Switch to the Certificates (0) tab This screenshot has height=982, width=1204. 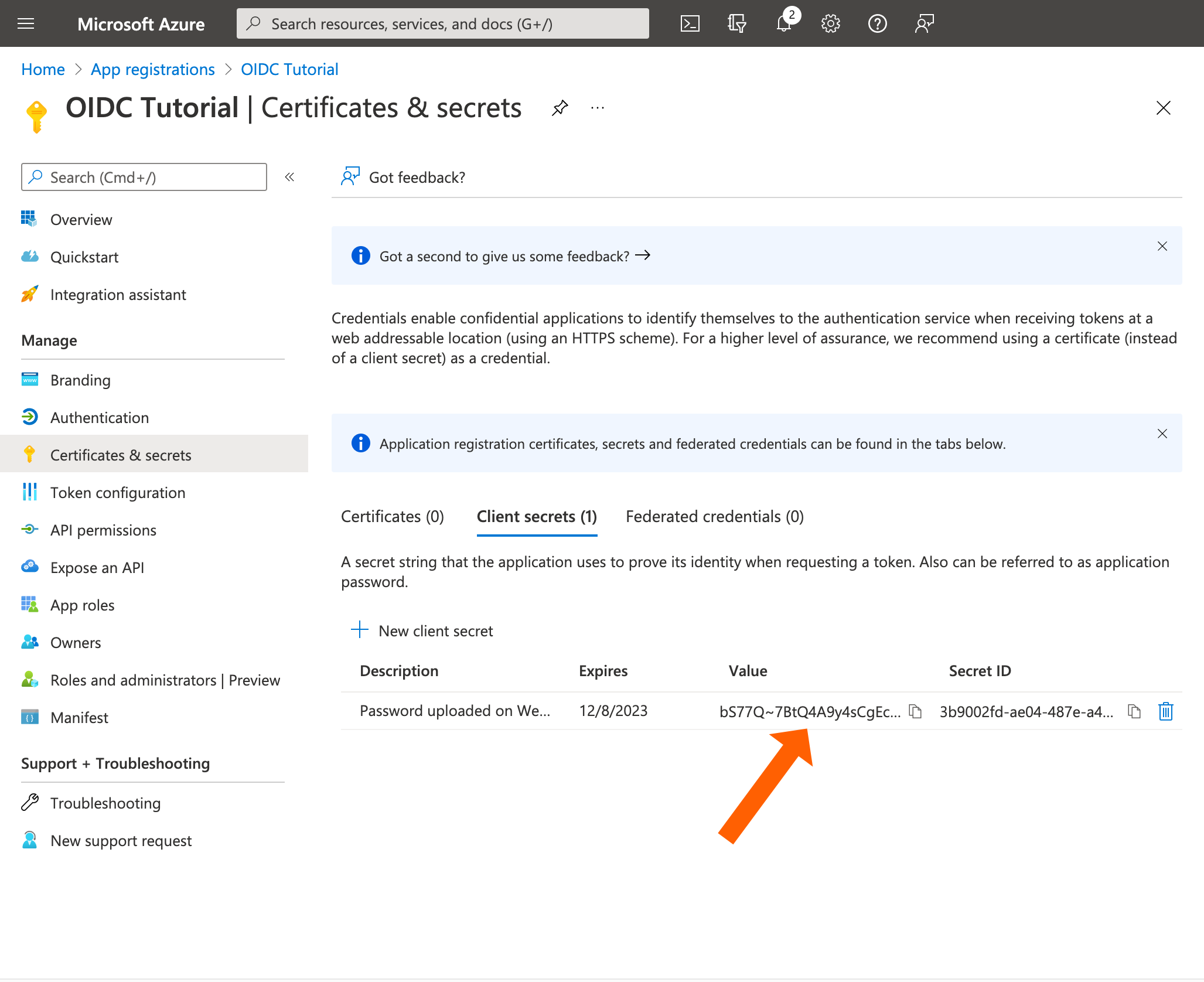[393, 516]
